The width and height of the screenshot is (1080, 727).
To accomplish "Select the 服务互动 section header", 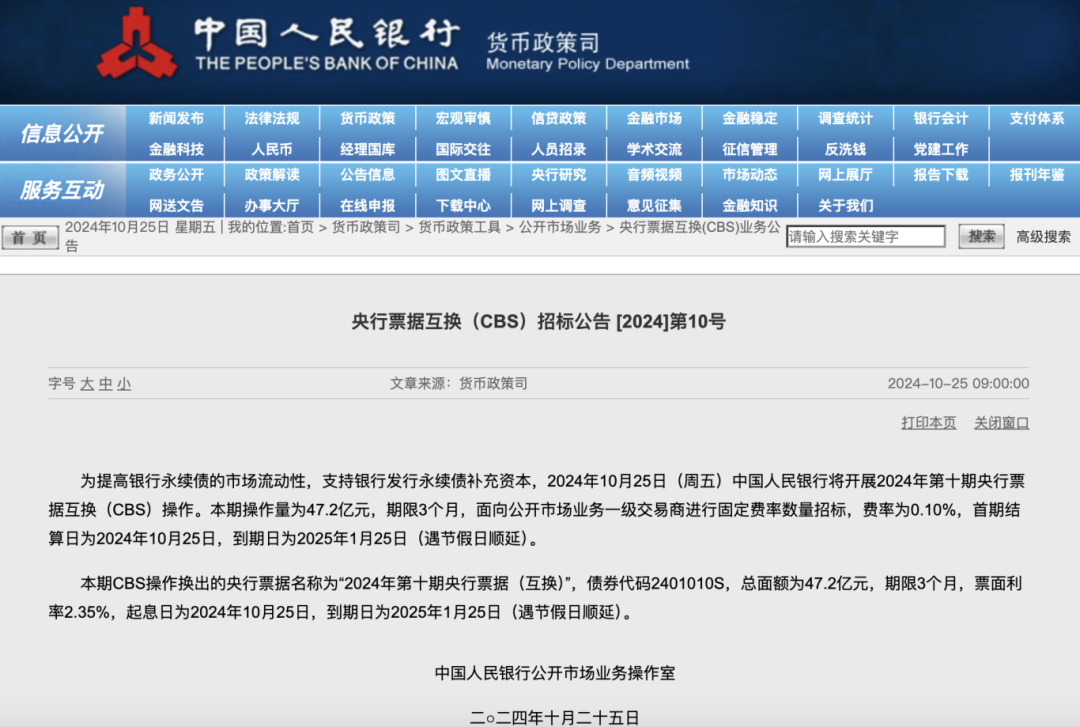I will [62, 190].
